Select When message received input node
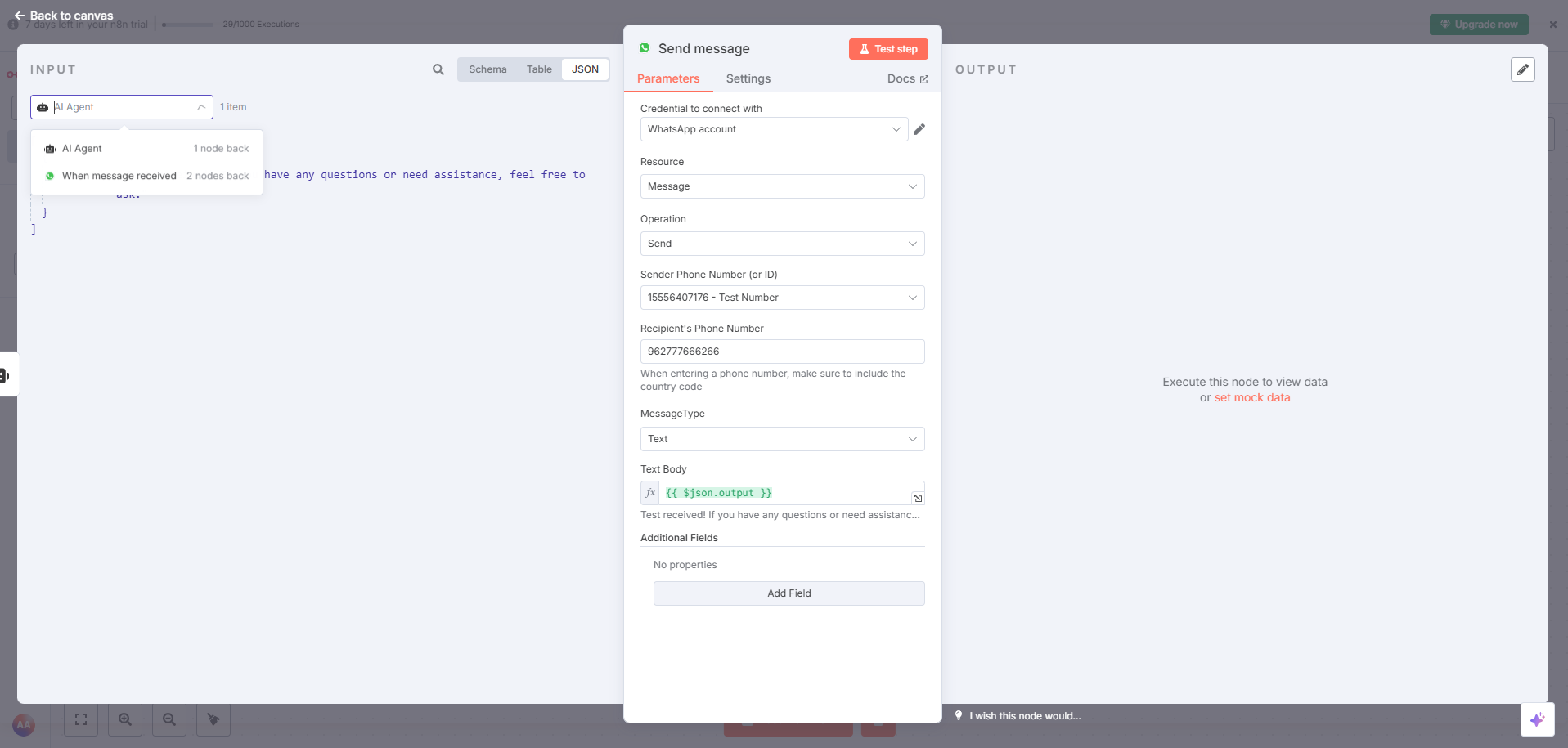The width and height of the screenshot is (1568, 748). 147,176
